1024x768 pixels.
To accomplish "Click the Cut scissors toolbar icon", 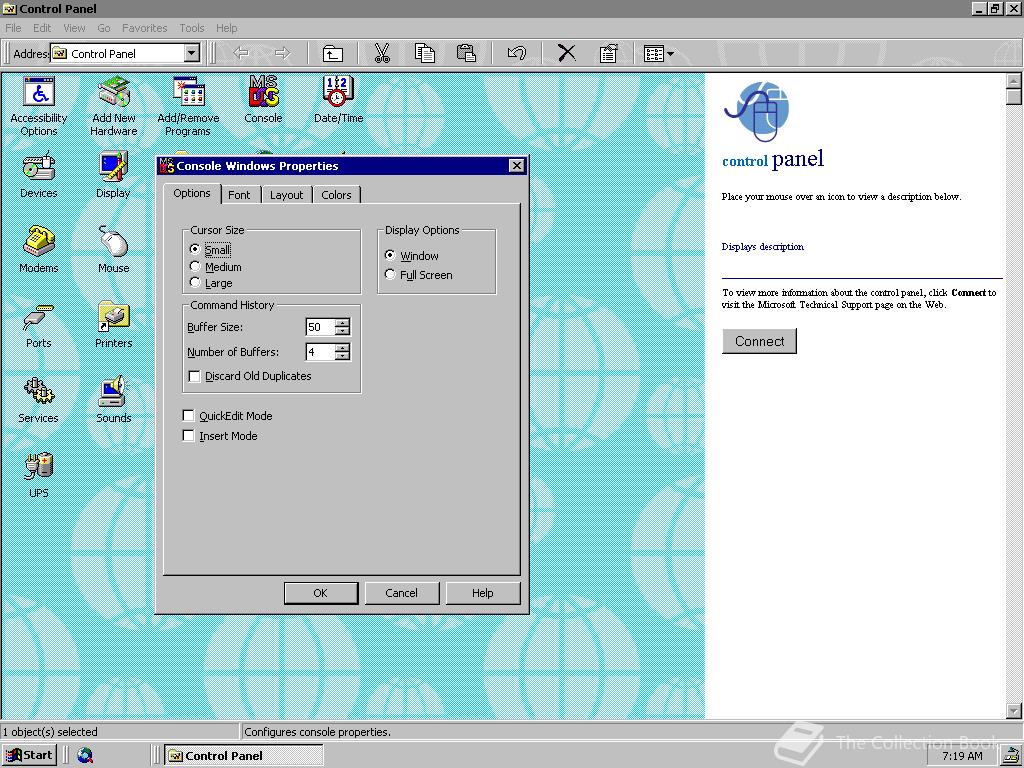I will coord(382,53).
